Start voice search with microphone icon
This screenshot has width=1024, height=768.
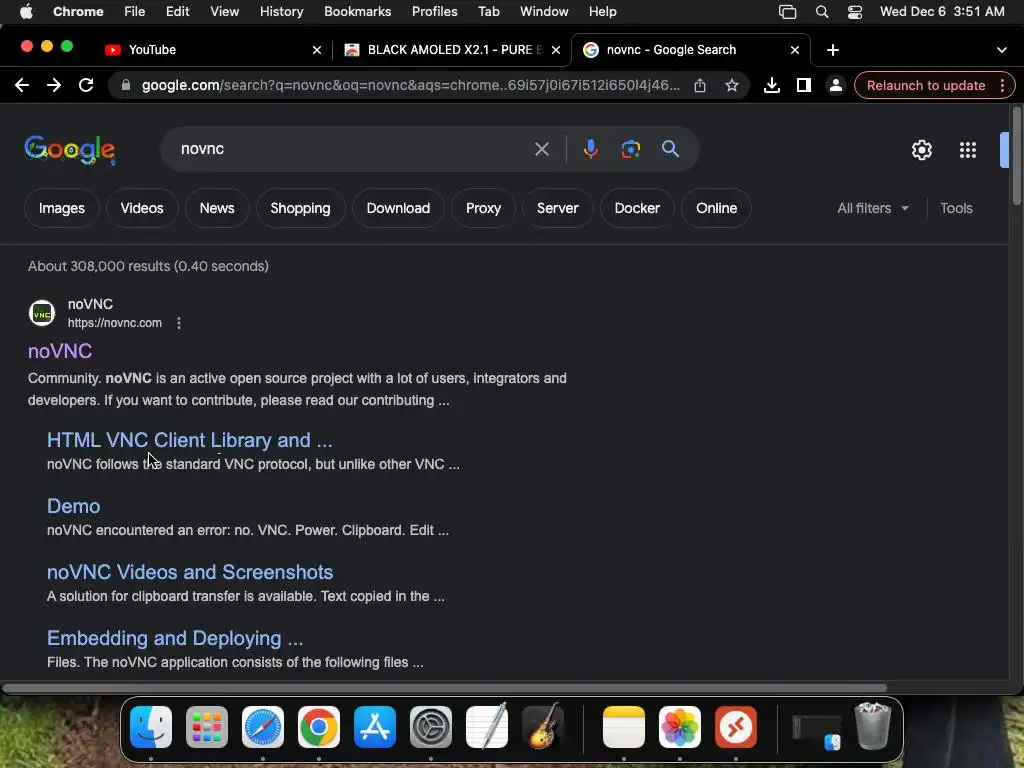(x=590, y=150)
